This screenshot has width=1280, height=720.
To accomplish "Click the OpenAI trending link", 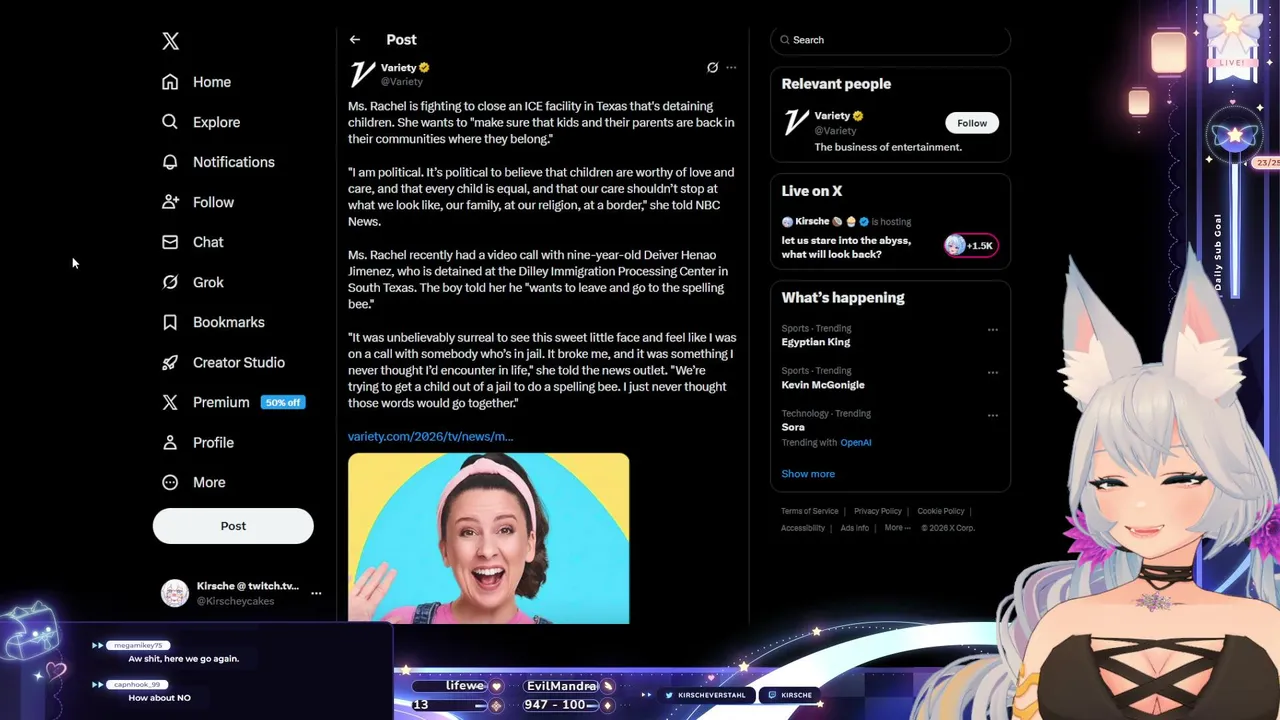I will (x=856, y=442).
